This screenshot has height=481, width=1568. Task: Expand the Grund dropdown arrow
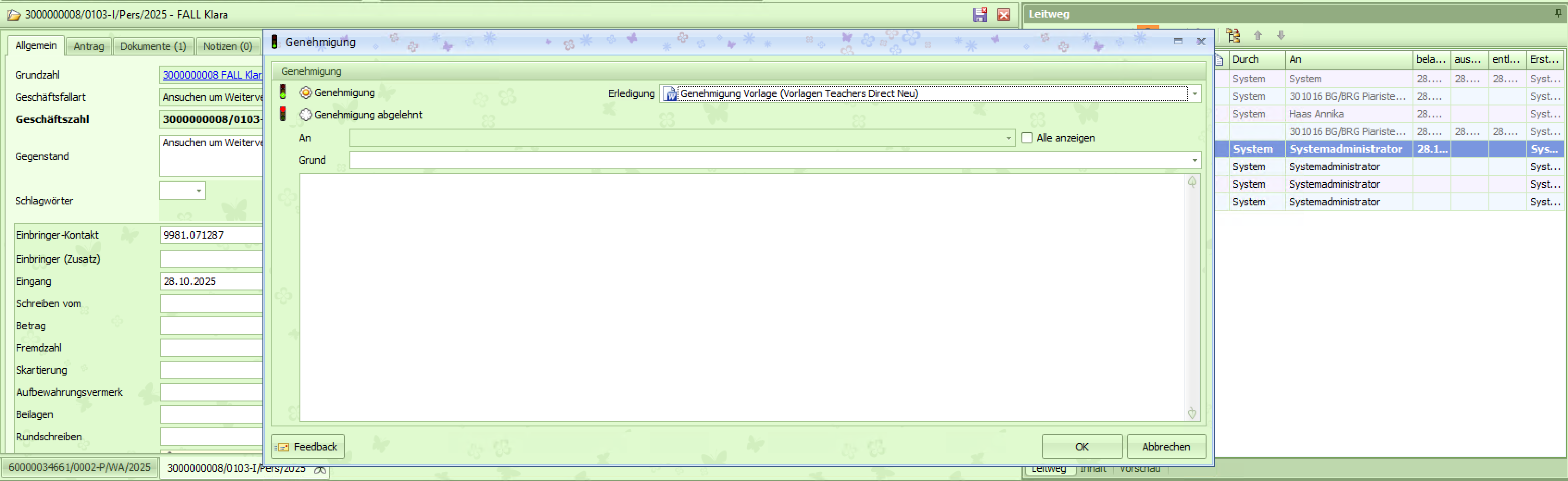(x=1194, y=160)
